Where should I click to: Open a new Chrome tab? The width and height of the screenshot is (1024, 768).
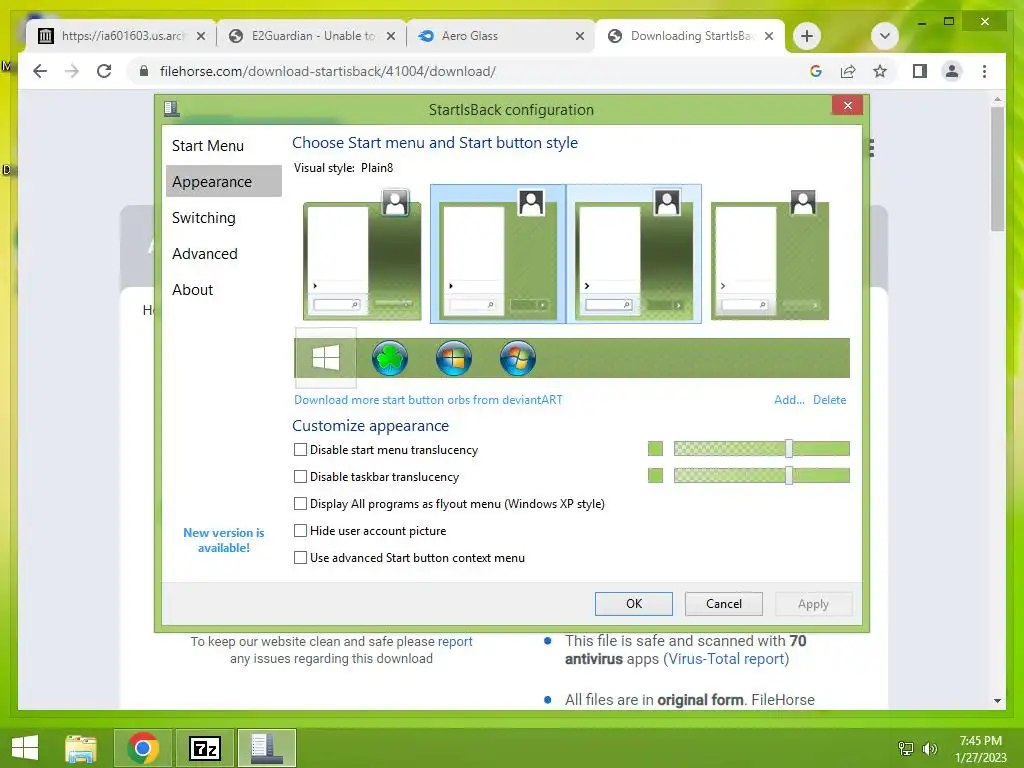(807, 36)
